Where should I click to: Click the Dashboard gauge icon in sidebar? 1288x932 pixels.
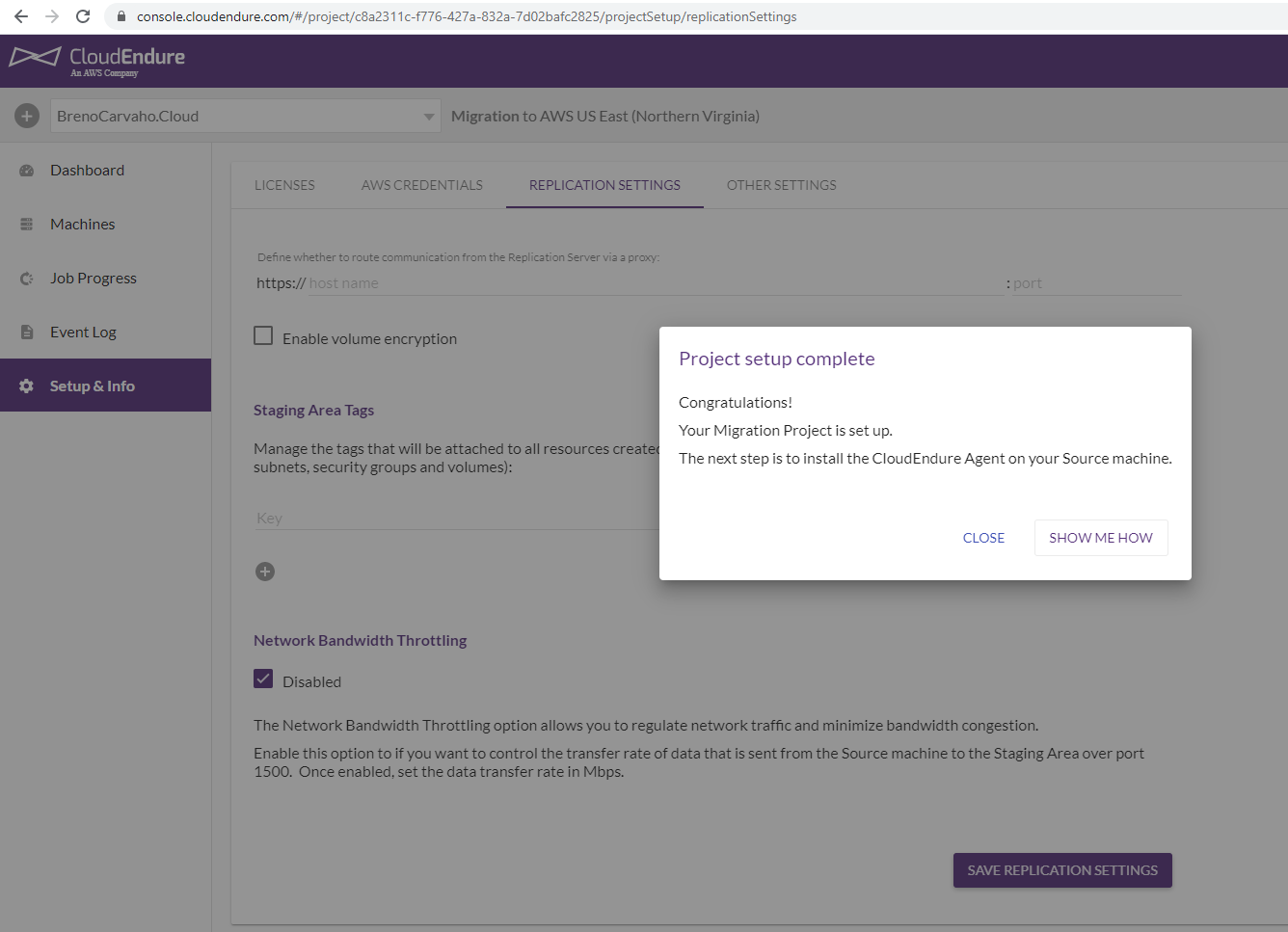coord(27,171)
